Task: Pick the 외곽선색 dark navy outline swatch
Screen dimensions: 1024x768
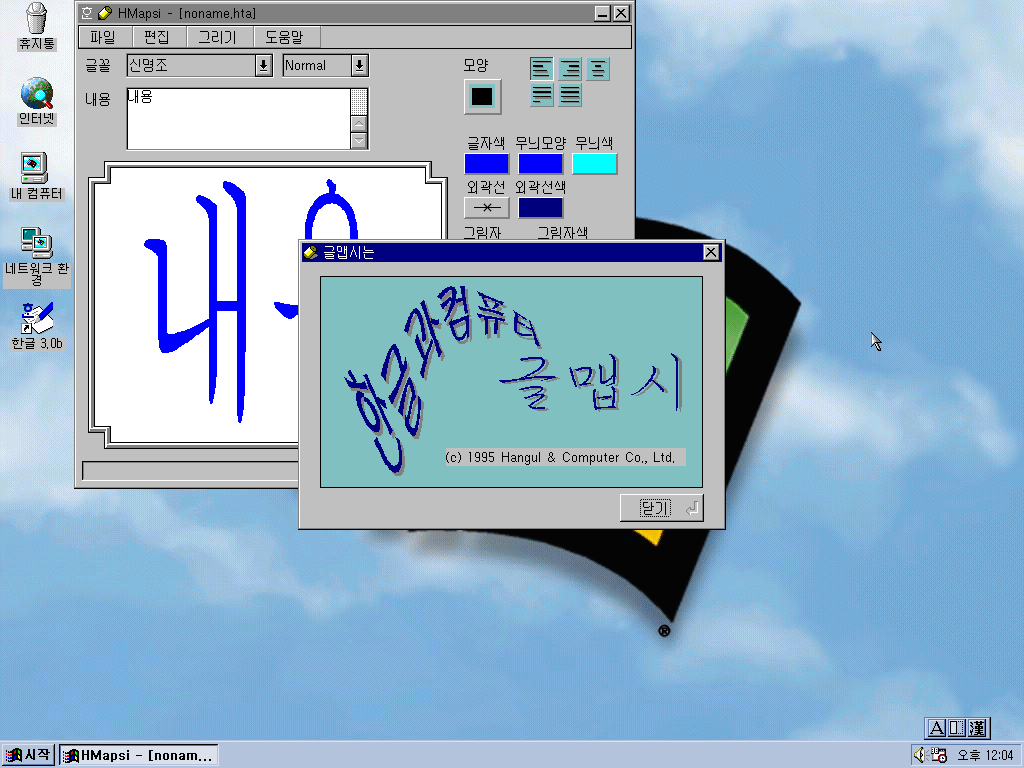Action: pos(540,208)
